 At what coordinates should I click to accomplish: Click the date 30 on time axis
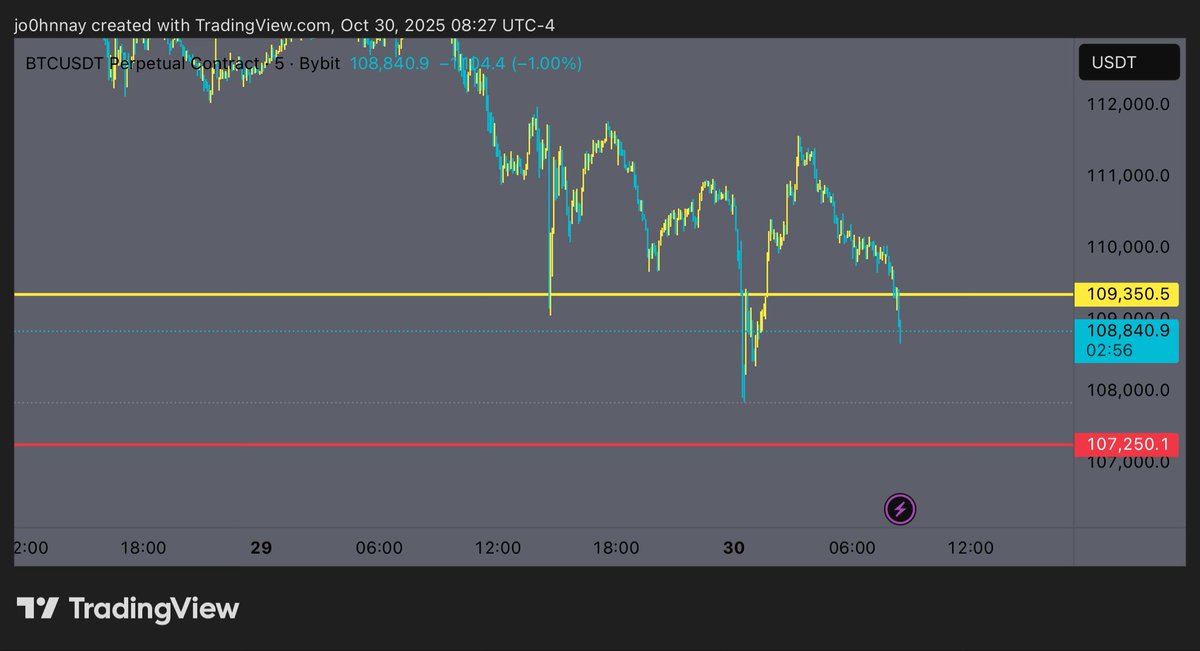(734, 548)
